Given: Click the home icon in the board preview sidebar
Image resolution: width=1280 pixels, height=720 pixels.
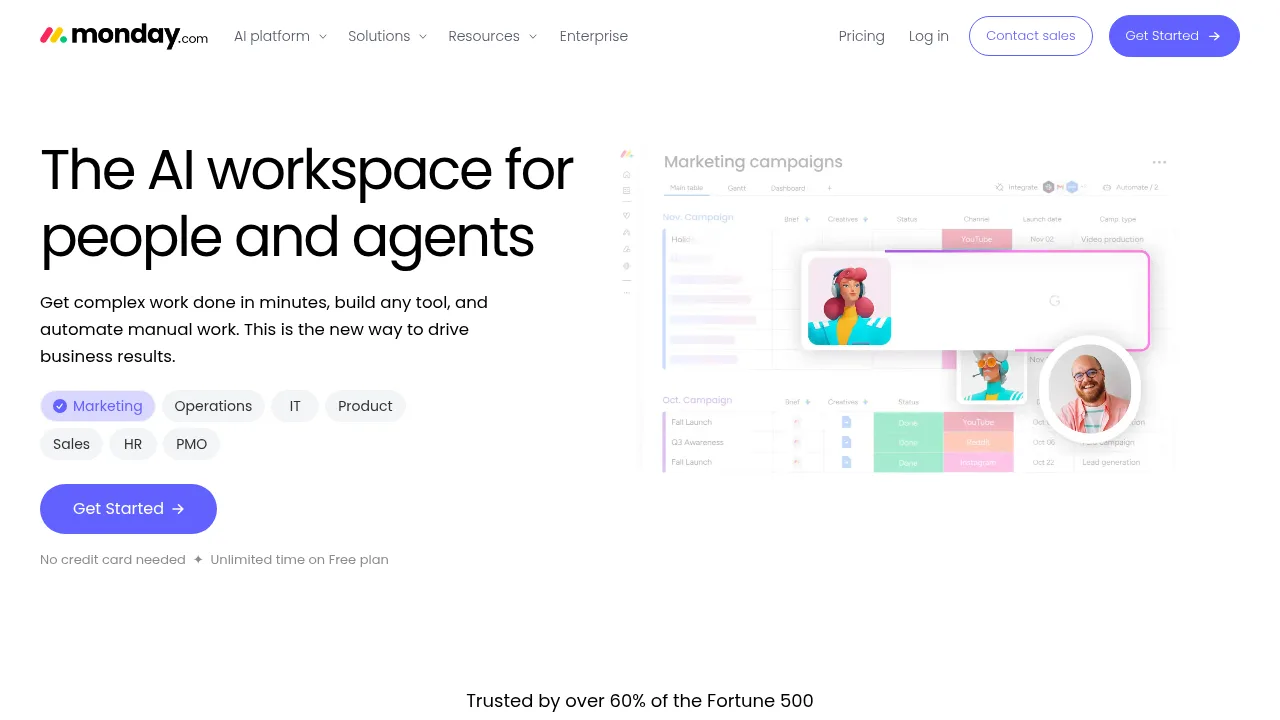Looking at the screenshot, I should click(627, 174).
